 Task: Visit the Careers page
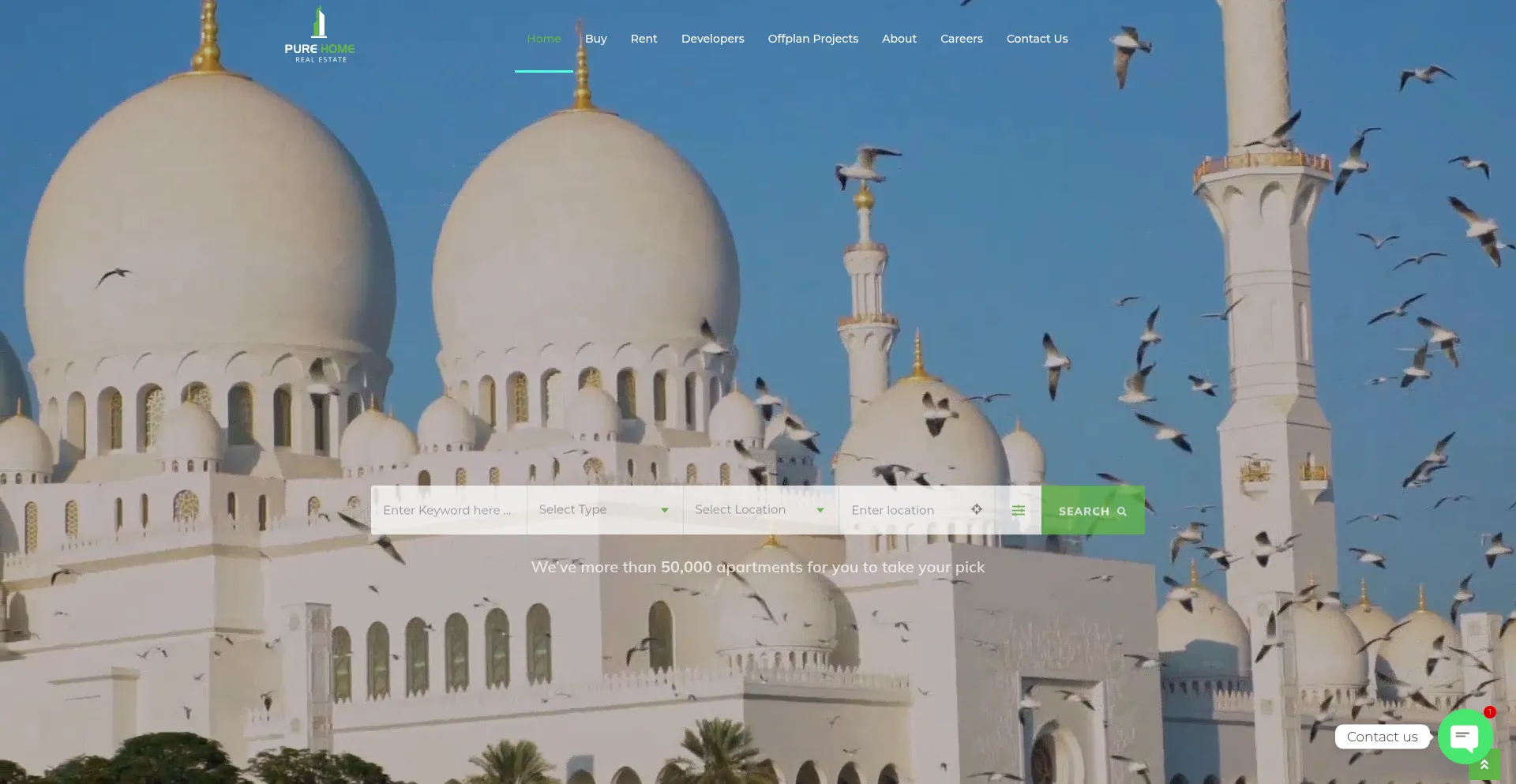point(961,39)
